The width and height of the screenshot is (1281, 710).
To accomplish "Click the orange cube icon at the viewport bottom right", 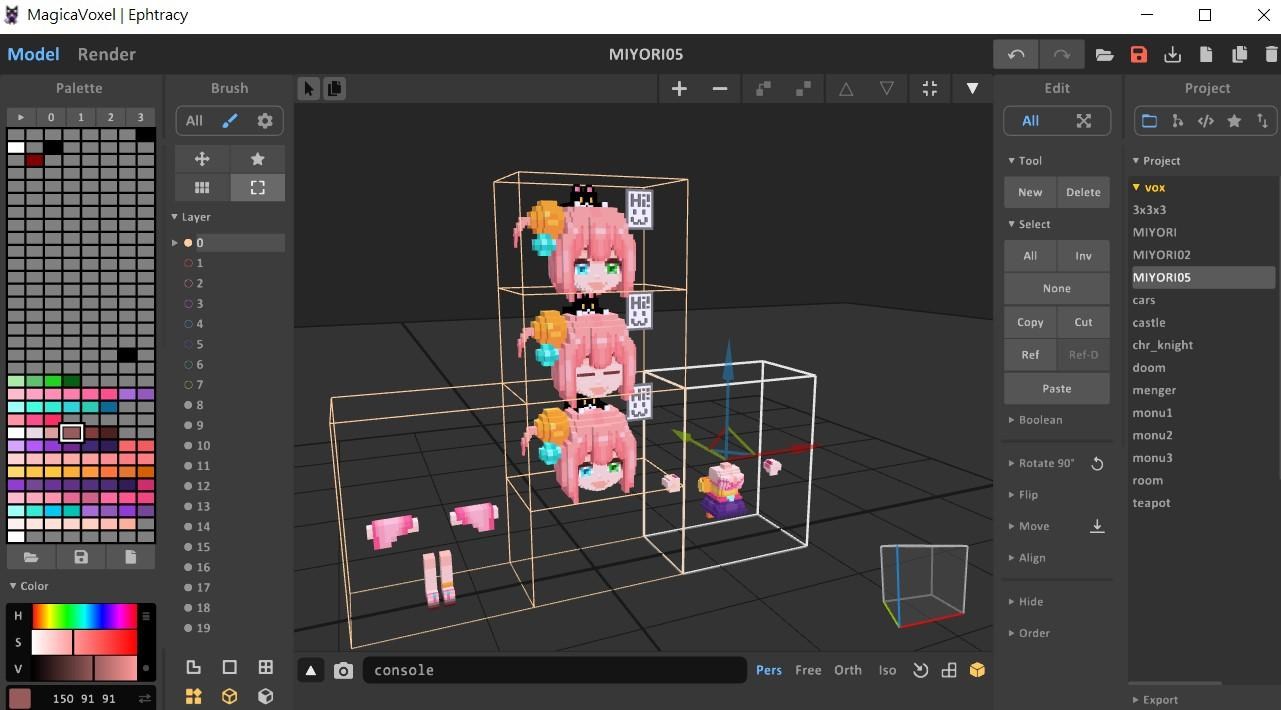I will click(977, 671).
